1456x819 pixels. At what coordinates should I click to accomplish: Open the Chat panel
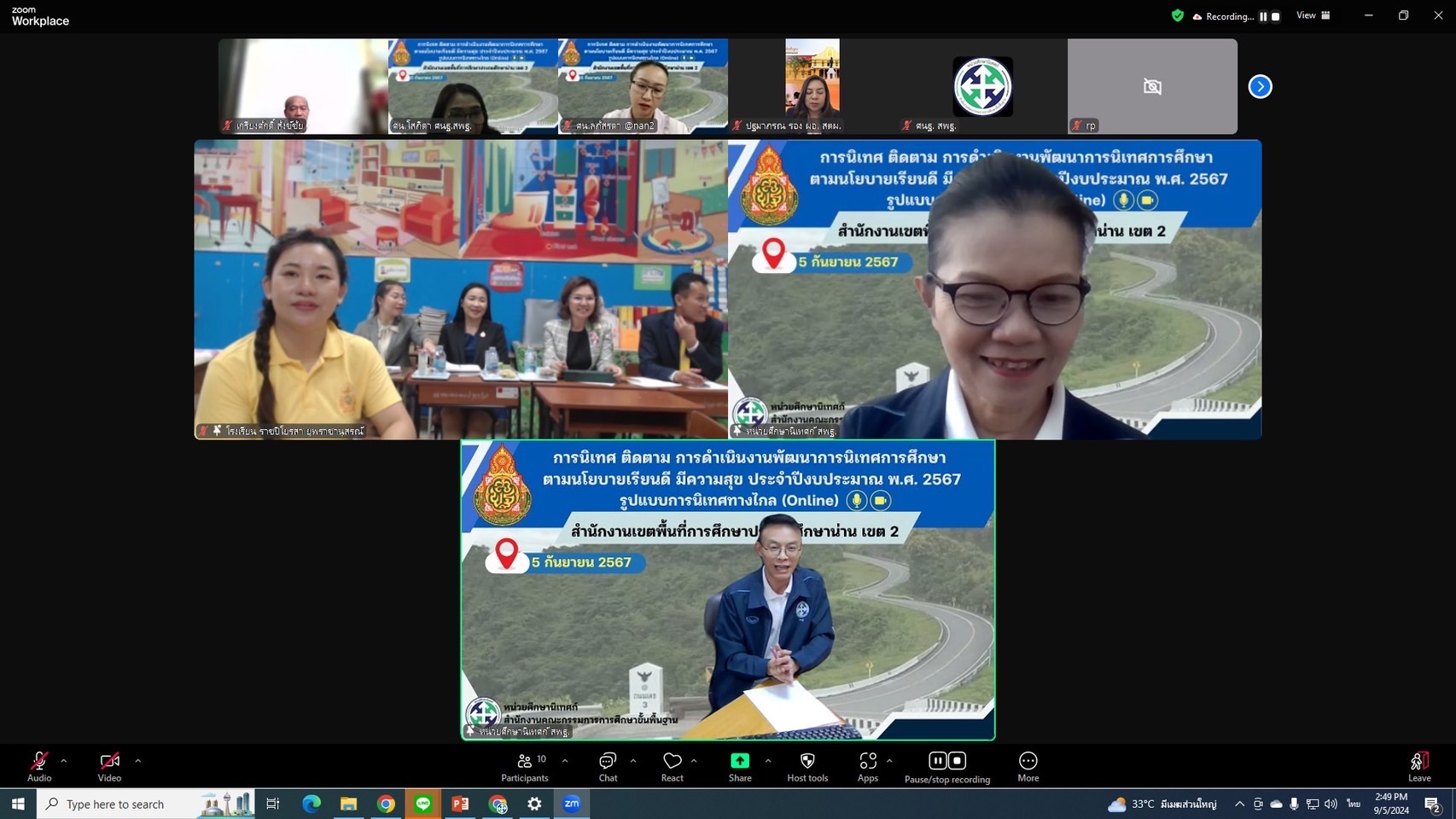coord(608,766)
